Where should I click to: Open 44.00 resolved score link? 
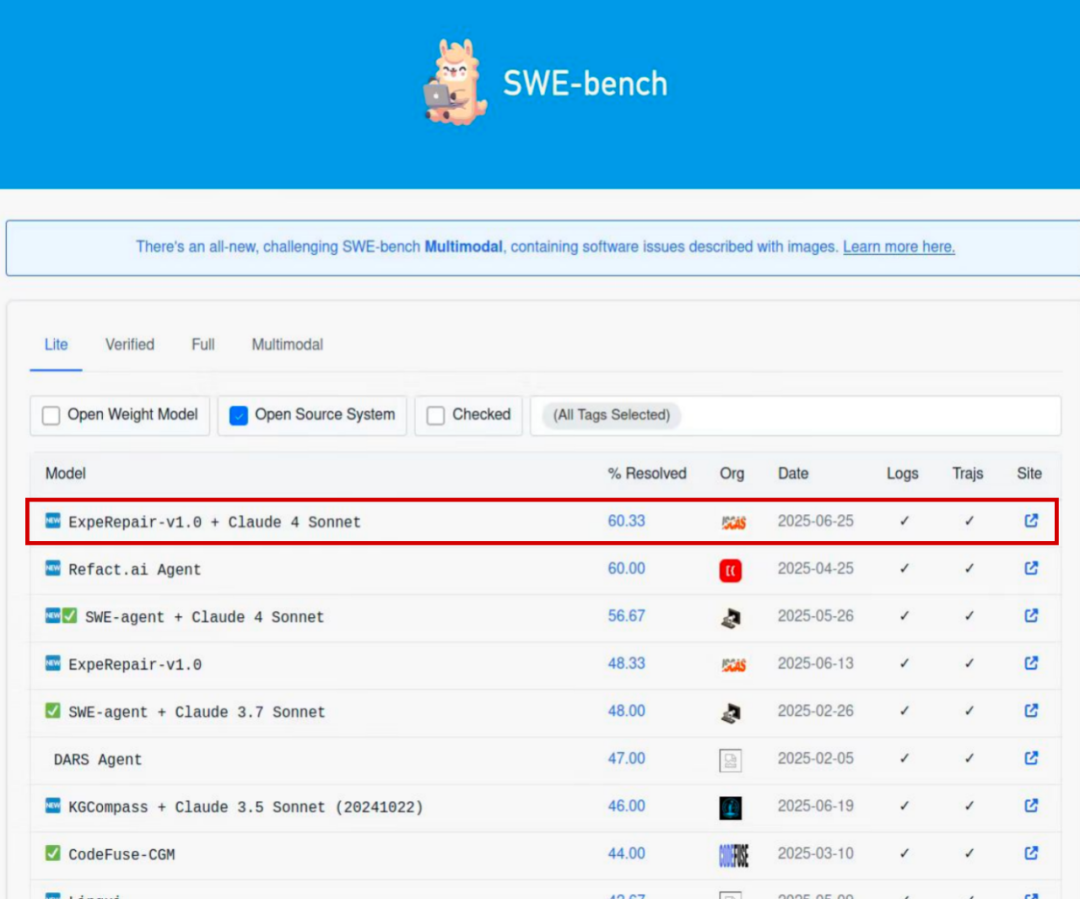point(626,854)
